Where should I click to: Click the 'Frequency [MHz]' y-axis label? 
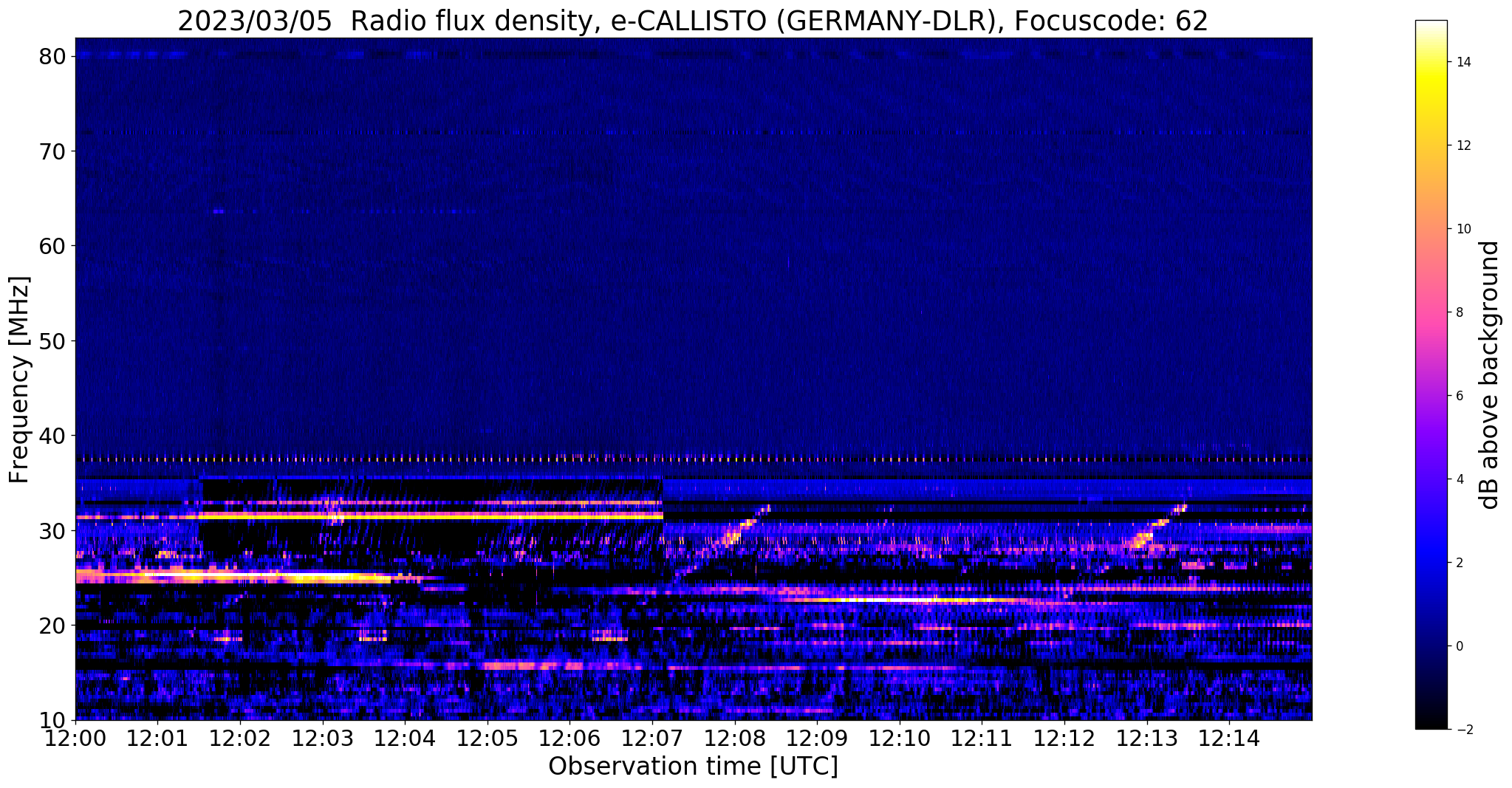[x=20, y=380]
